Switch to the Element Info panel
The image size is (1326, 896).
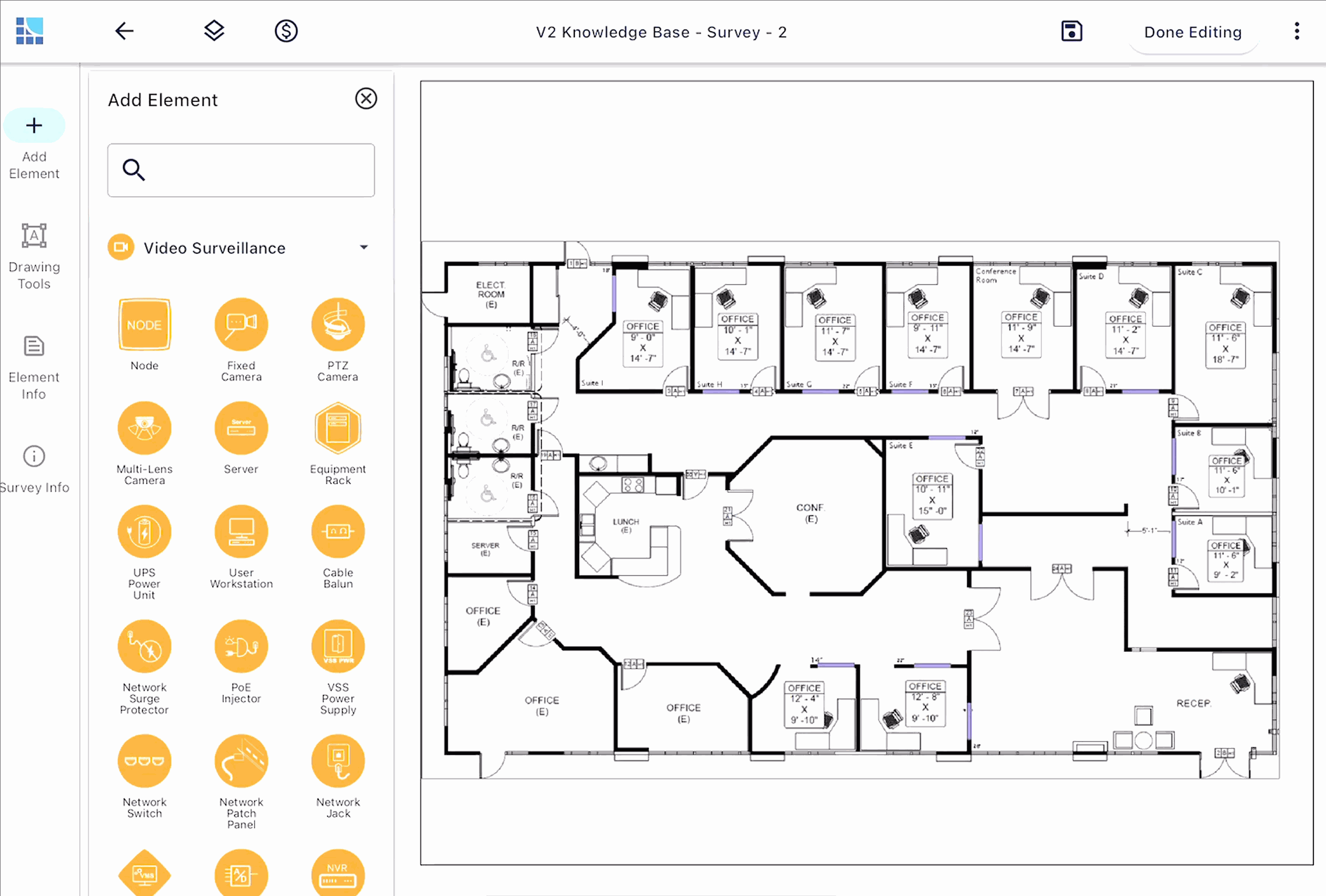[x=34, y=364]
